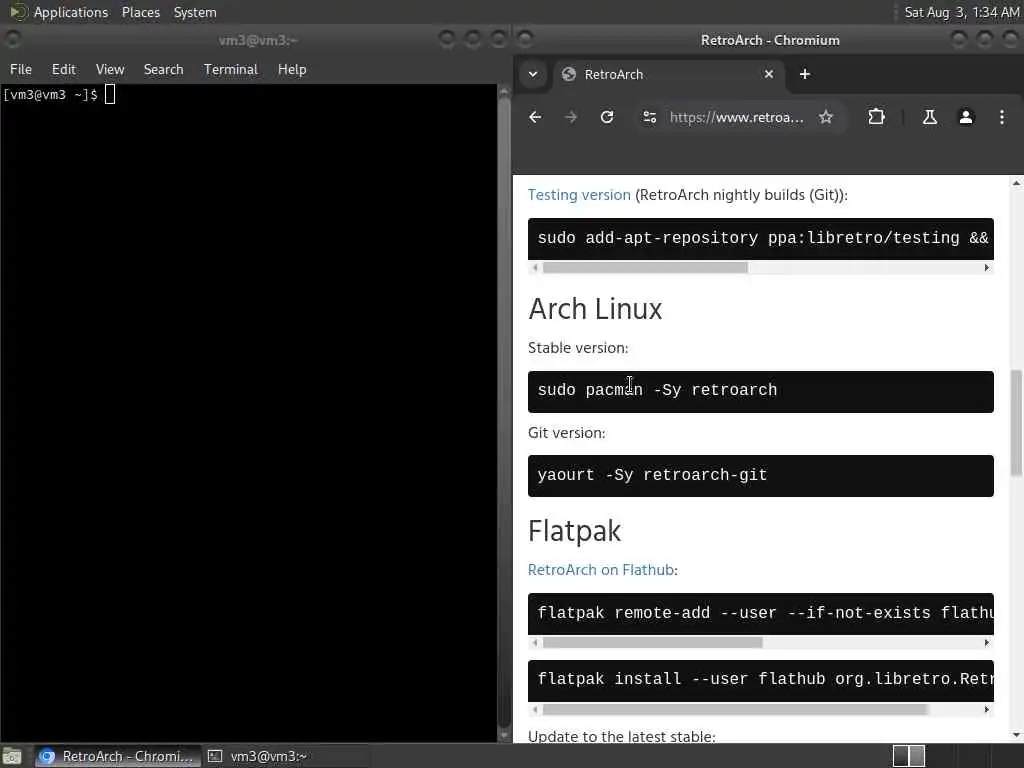Click the Chromium window menu button
1024x768 pixels.
526,39
